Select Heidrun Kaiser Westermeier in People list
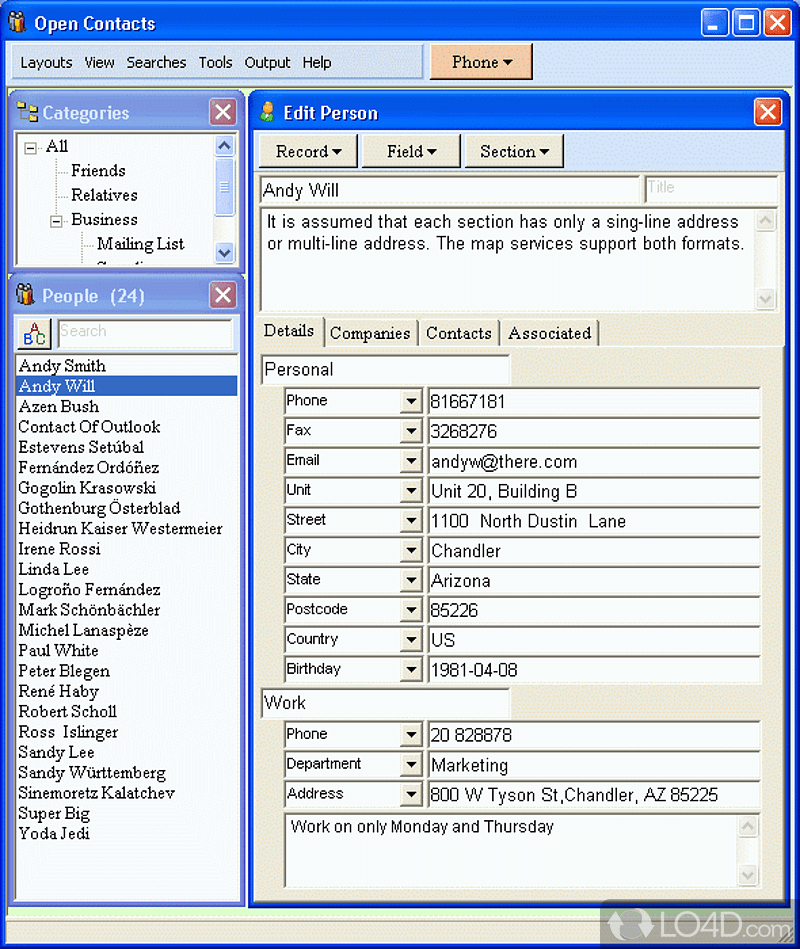The width and height of the screenshot is (800, 949). point(126,528)
